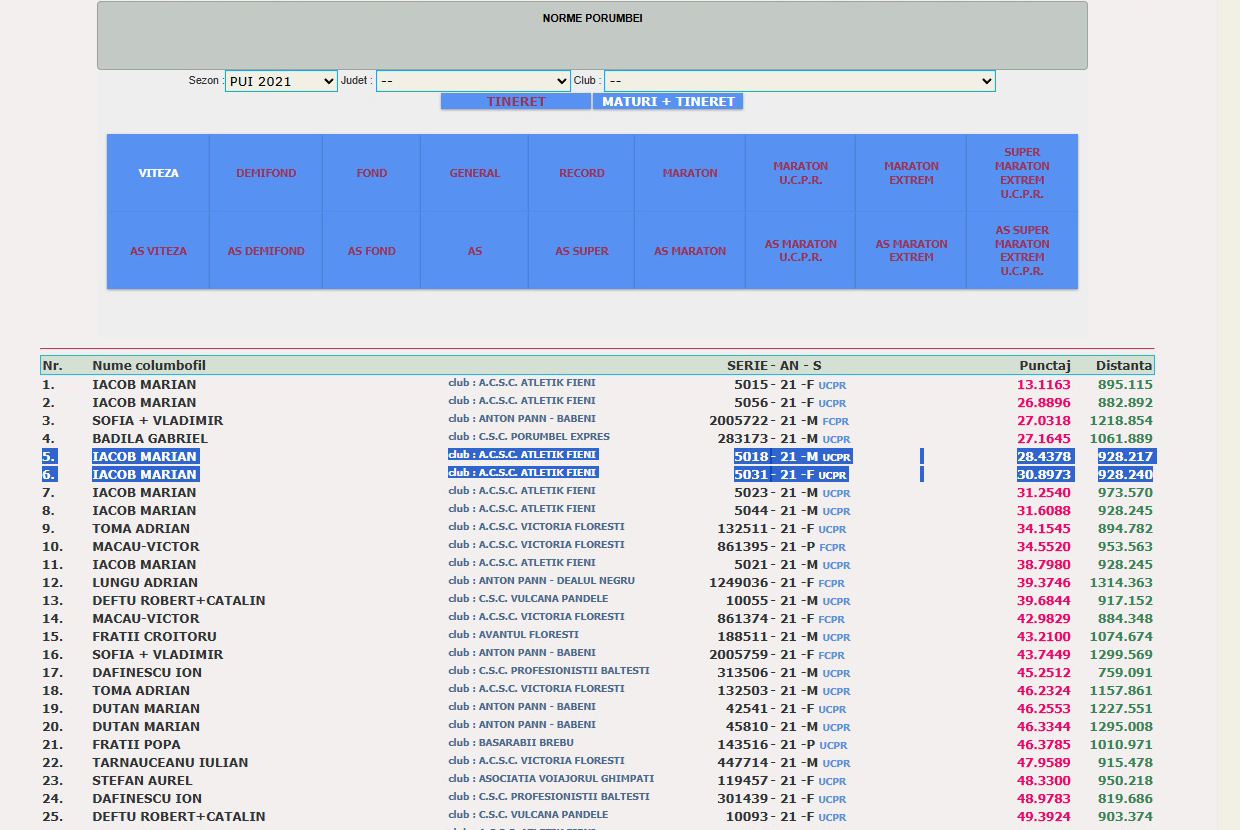Select the AS SUPER ranking tab

tap(581, 251)
